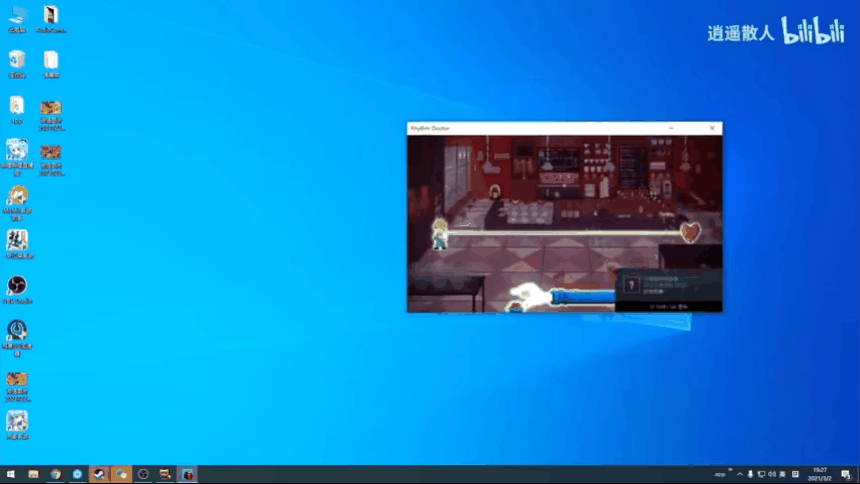
Task: Select the blank document icon beside Recycle Bin
Action: tap(51, 64)
